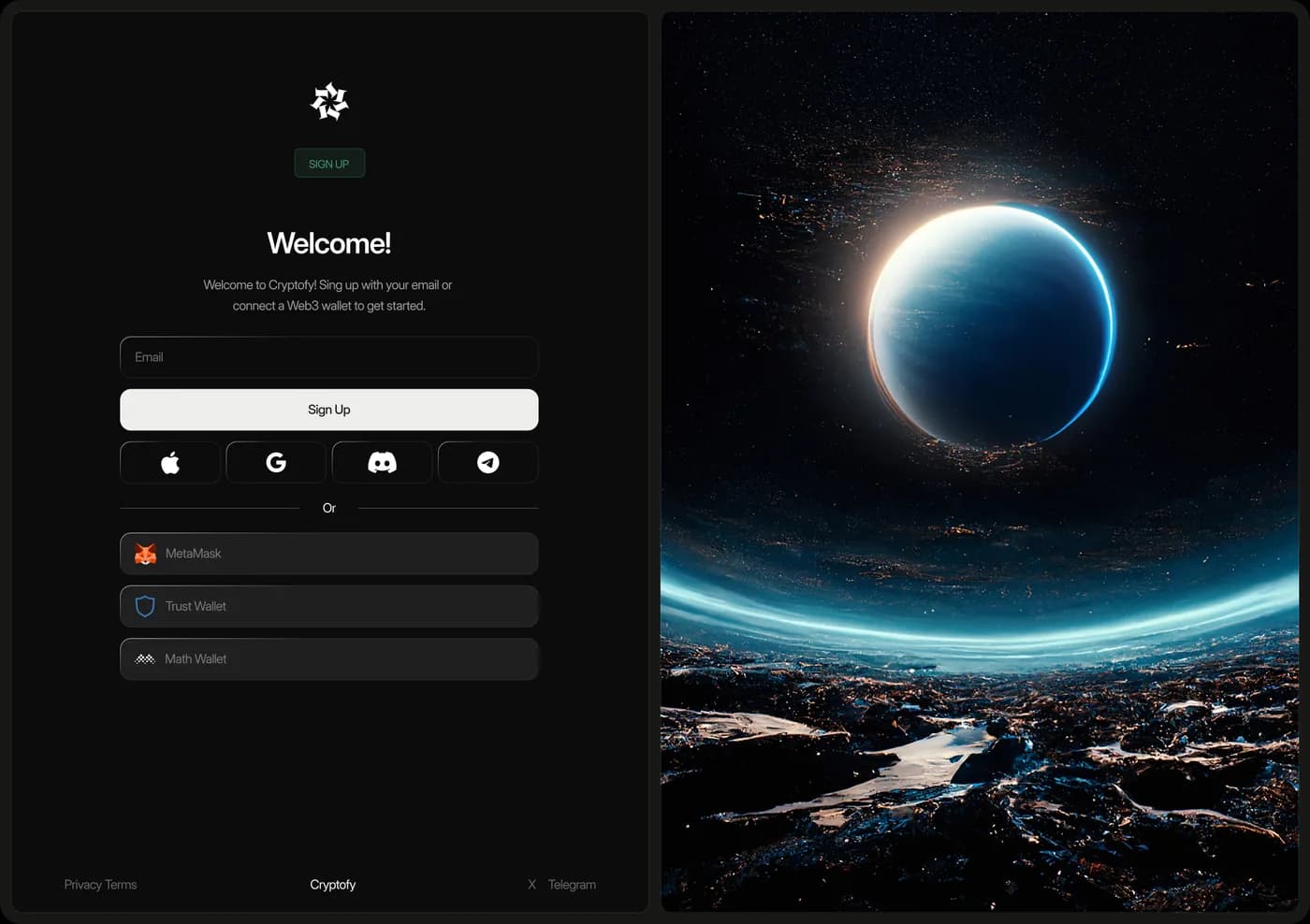Click the Cryptofy pinwheel logo
The height and width of the screenshot is (924, 1310).
click(329, 102)
